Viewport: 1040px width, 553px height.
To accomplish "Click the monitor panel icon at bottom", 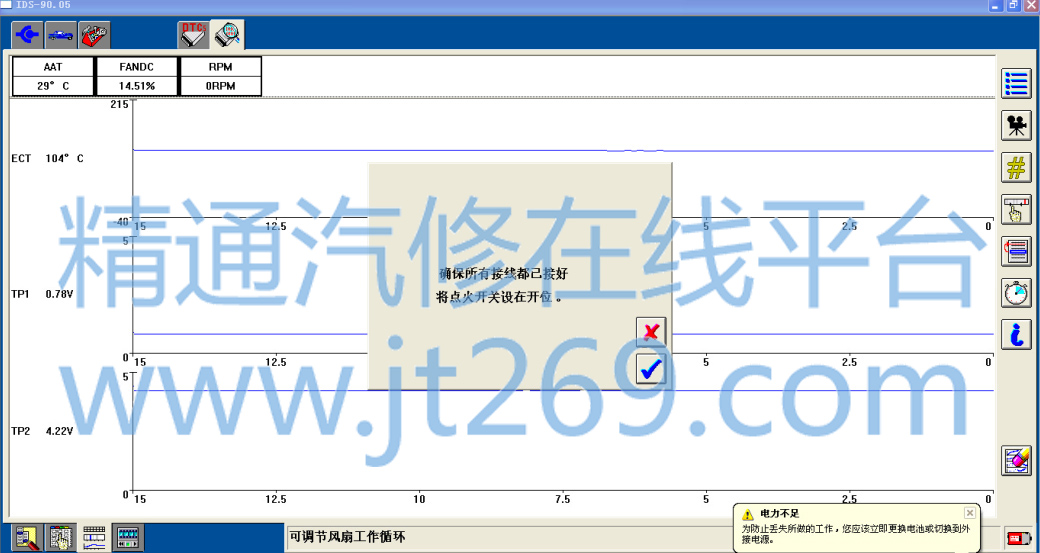I will pyautogui.click(x=127, y=537).
